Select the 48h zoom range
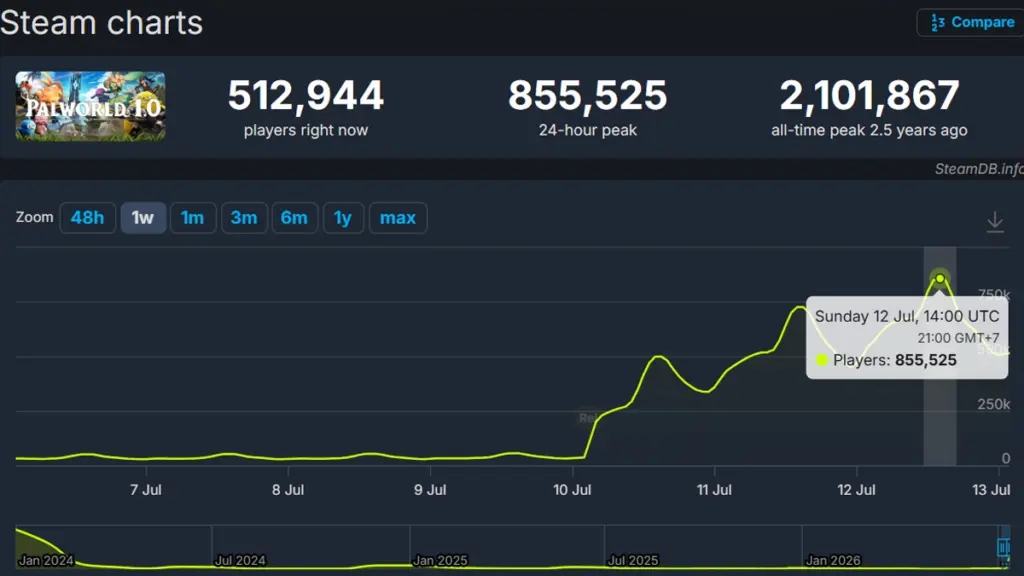This screenshot has height=576, width=1024. pos(88,217)
